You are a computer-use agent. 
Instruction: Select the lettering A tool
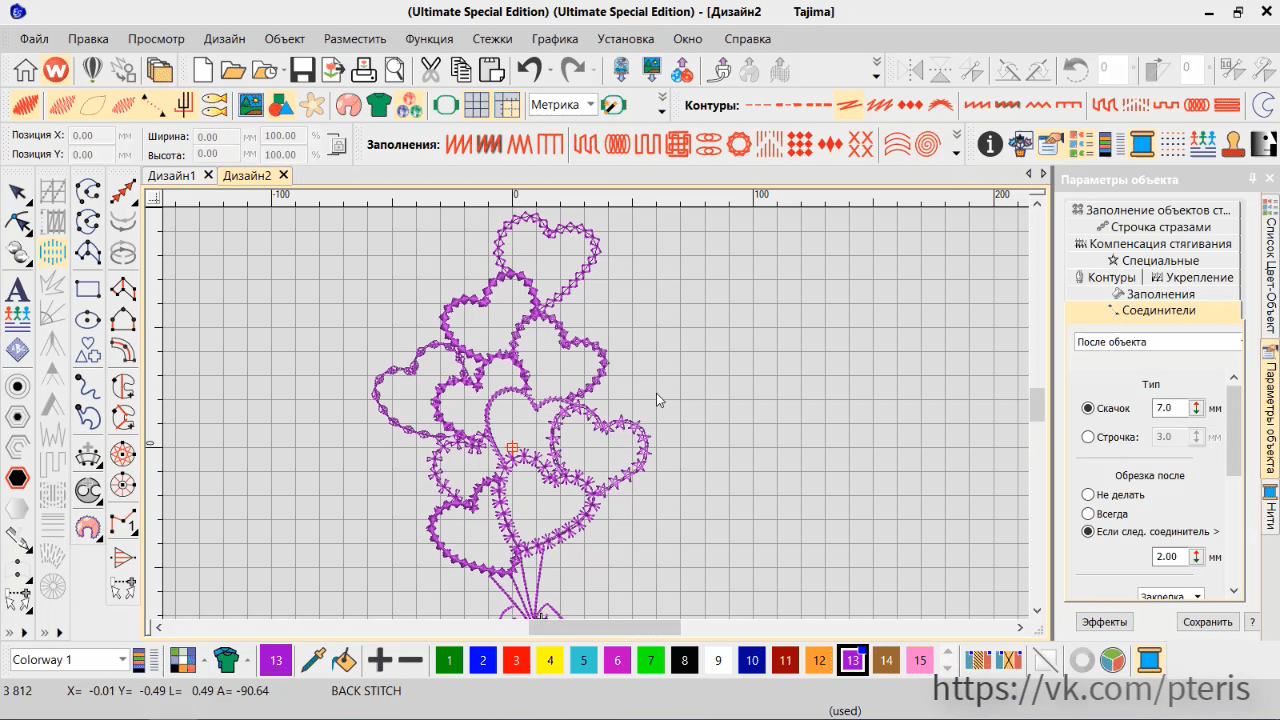tap(17, 290)
